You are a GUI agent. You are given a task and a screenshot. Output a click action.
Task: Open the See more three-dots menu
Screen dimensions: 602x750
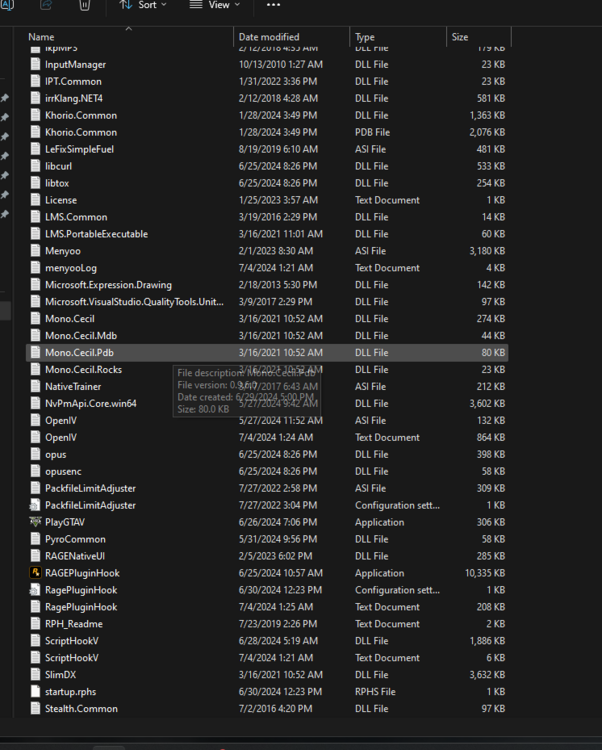pos(274,5)
